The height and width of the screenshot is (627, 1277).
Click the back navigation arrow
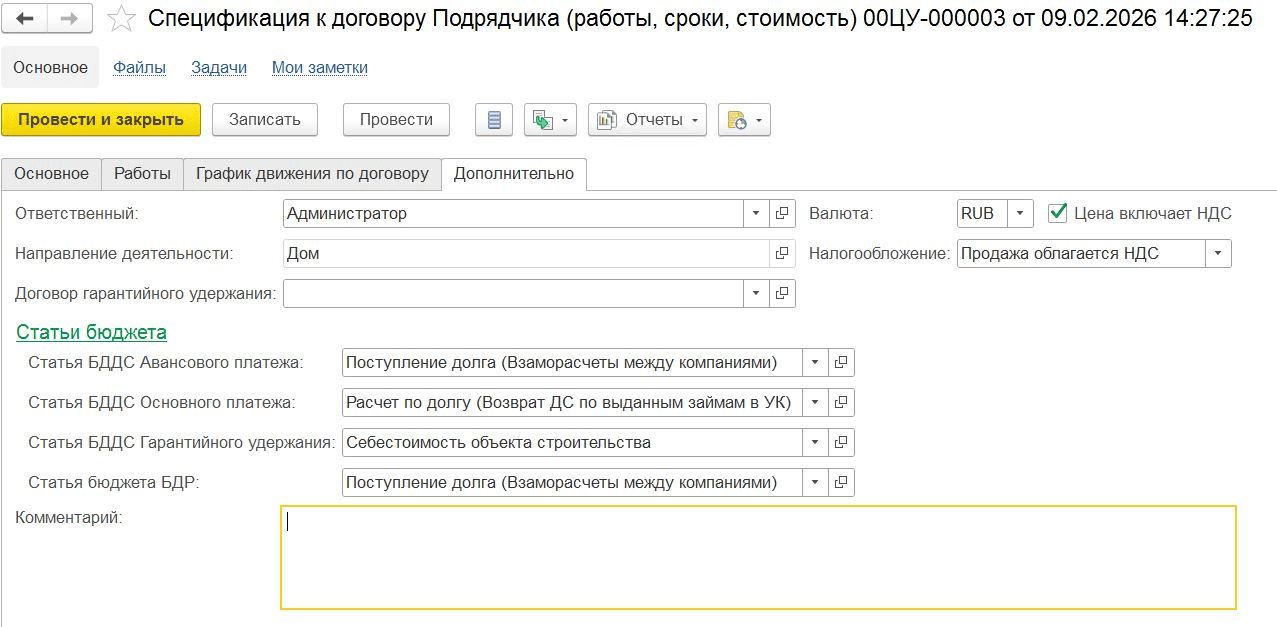coord(26,18)
